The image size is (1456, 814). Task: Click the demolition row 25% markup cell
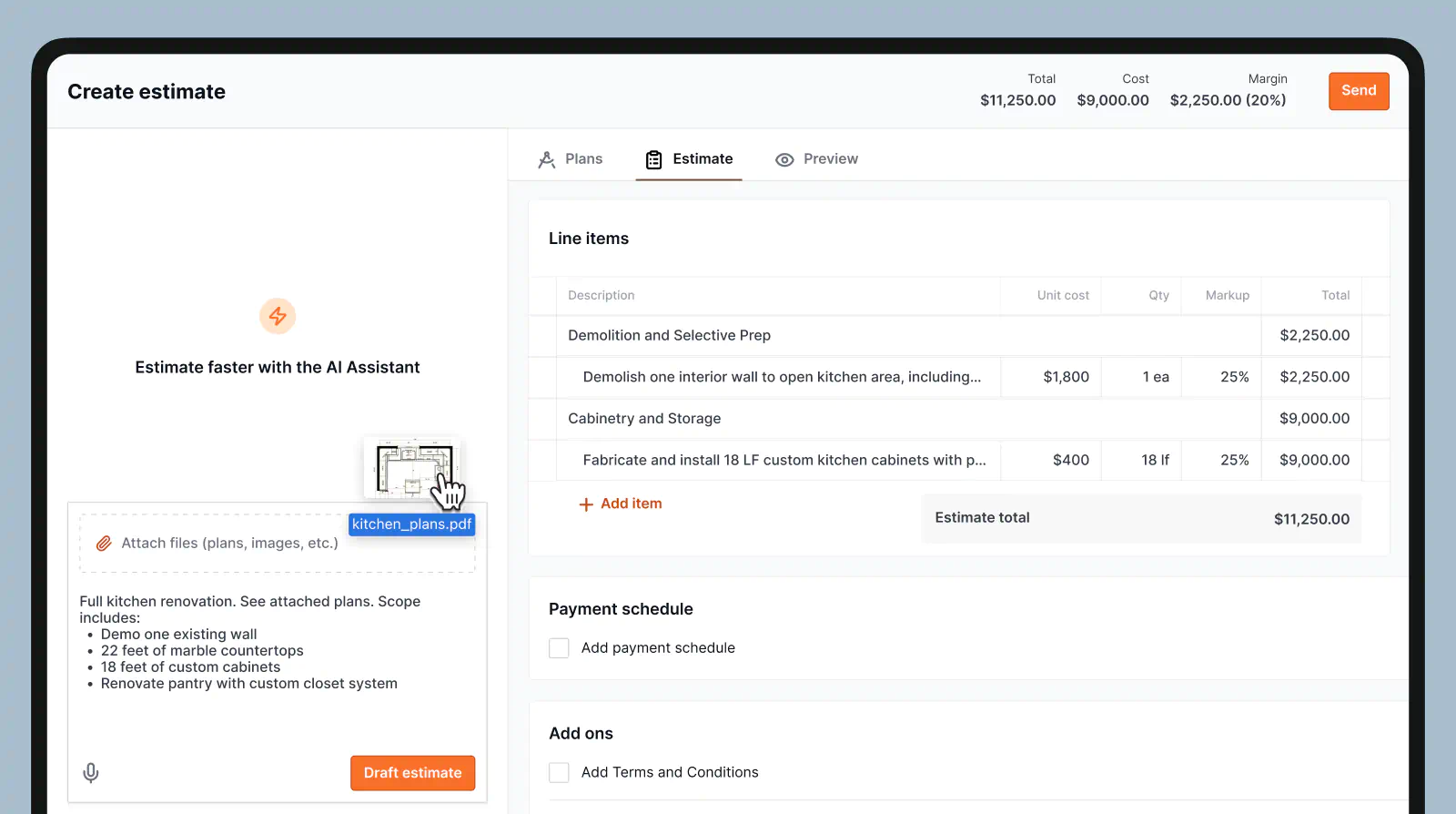click(x=1221, y=377)
